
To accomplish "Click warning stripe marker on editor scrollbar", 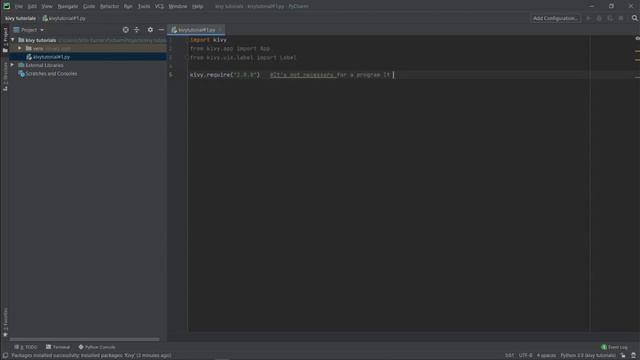I will point(637,51).
